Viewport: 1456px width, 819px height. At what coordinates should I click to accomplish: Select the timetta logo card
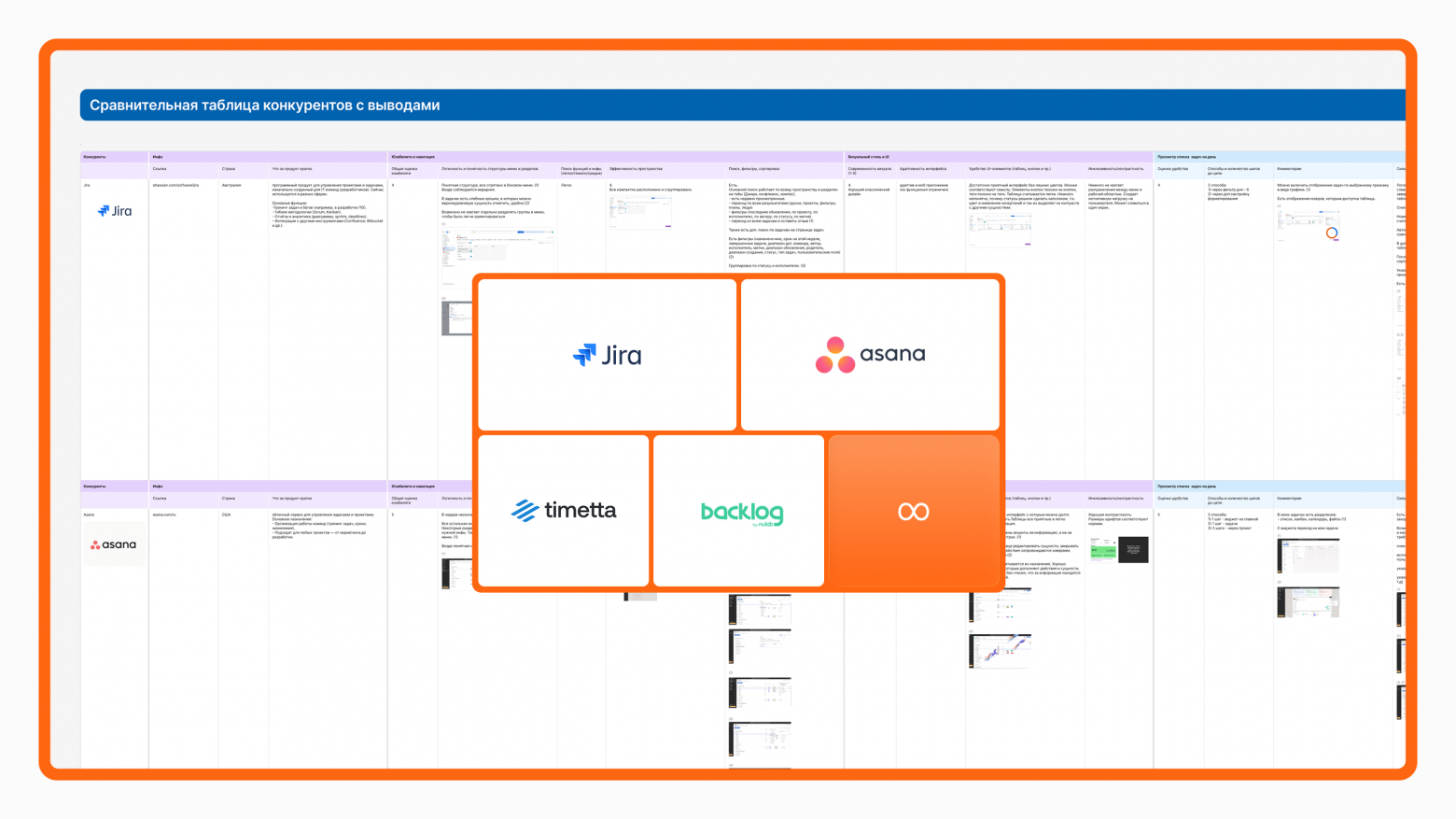(x=564, y=510)
